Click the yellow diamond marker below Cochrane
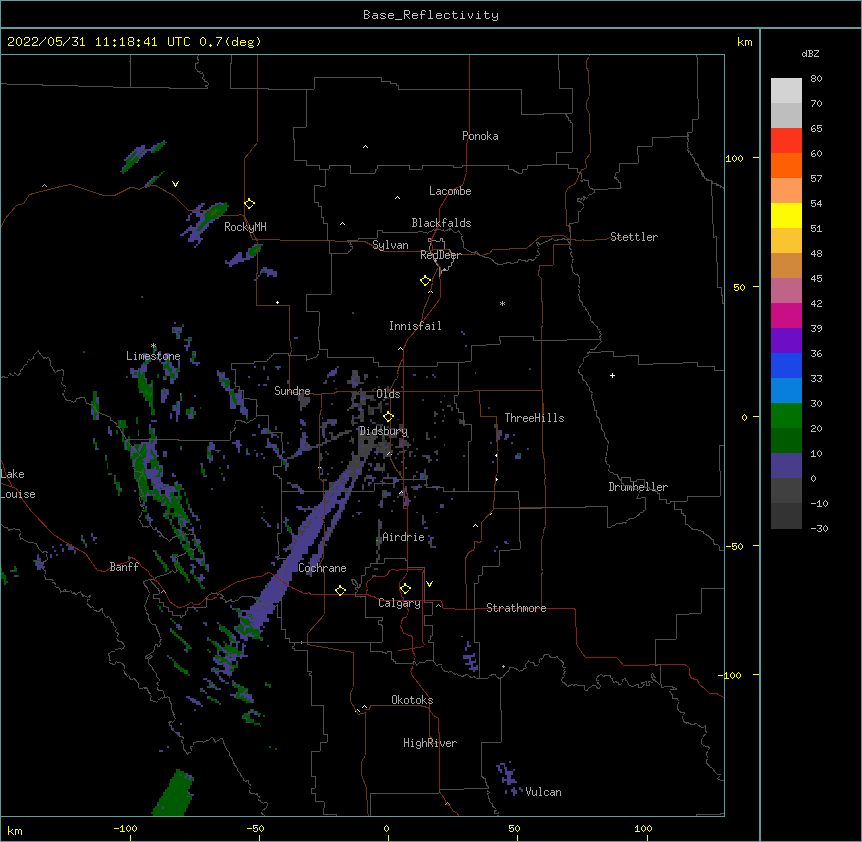The width and height of the screenshot is (862, 842). [x=340, y=591]
